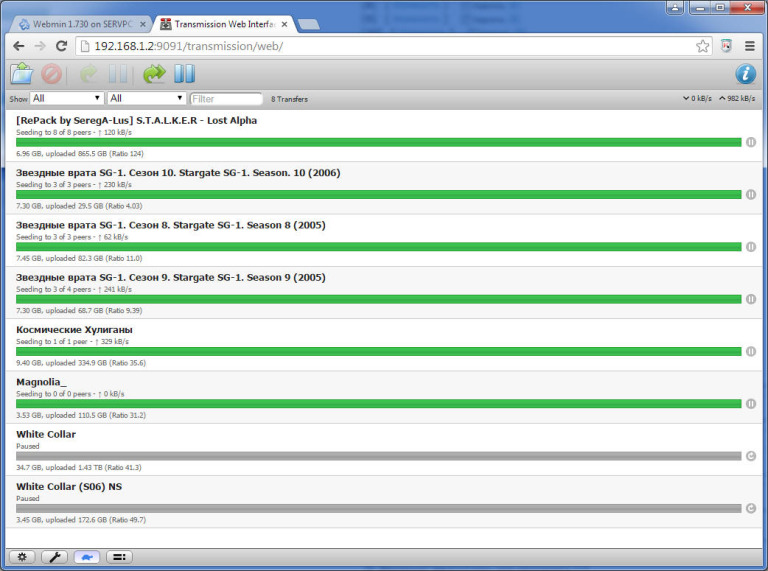
Task: Click Start selected torrents arrow icon
Action: tap(89, 74)
